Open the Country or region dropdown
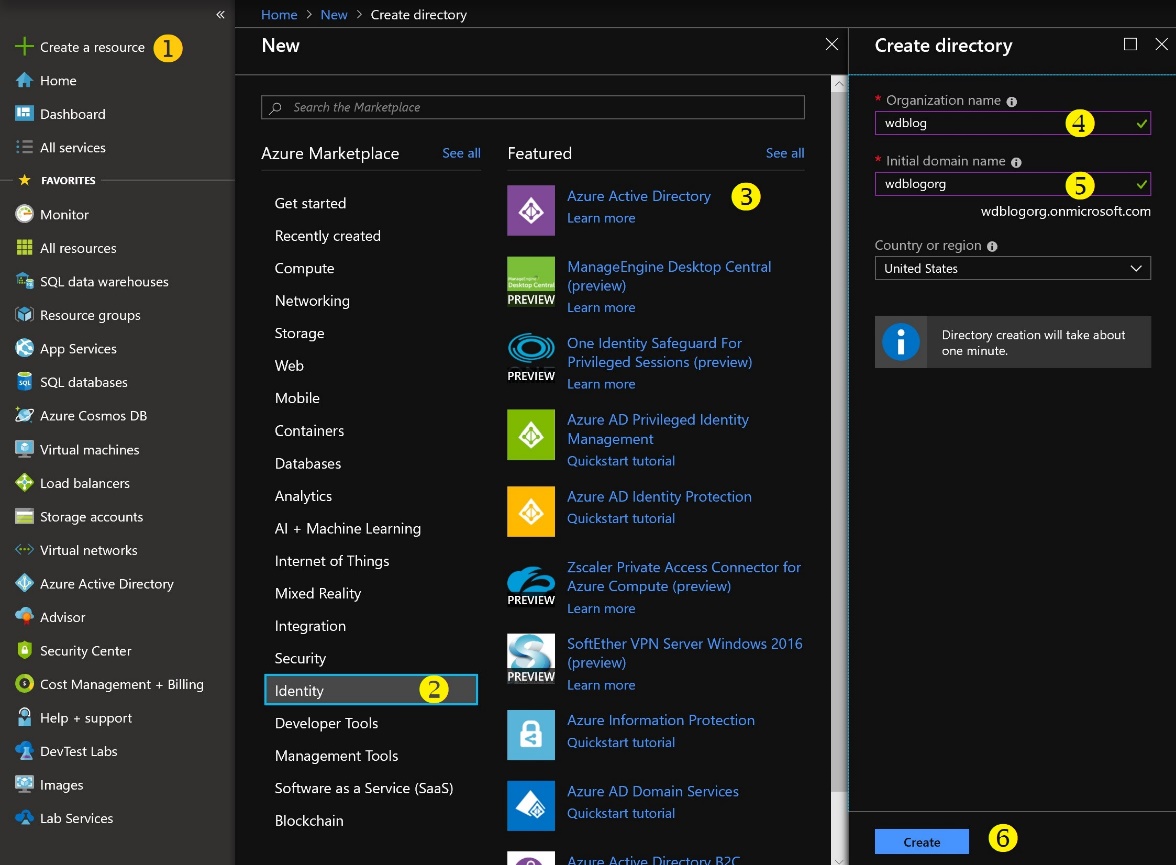1176x865 pixels. point(1012,268)
